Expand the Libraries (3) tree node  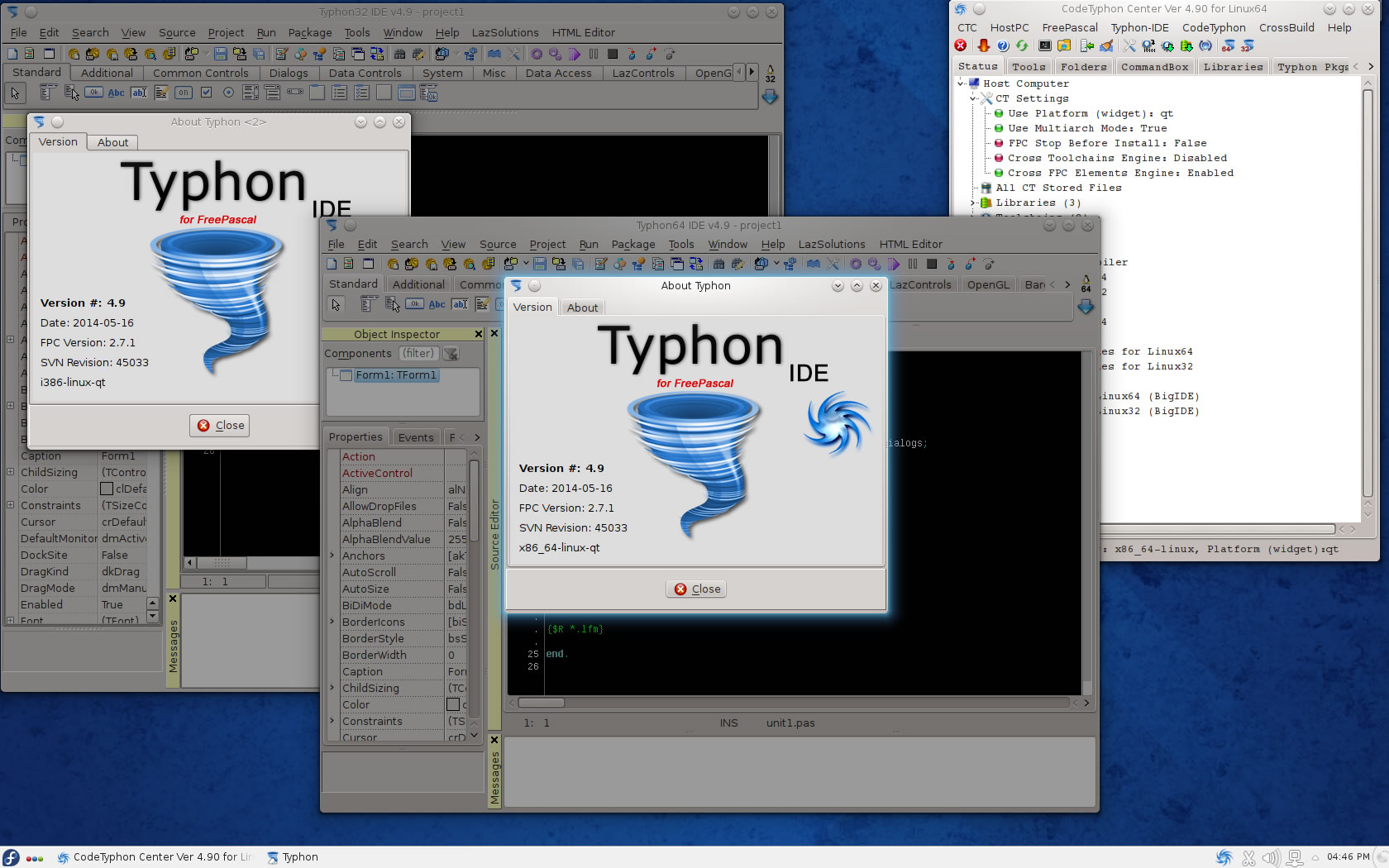[973, 203]
